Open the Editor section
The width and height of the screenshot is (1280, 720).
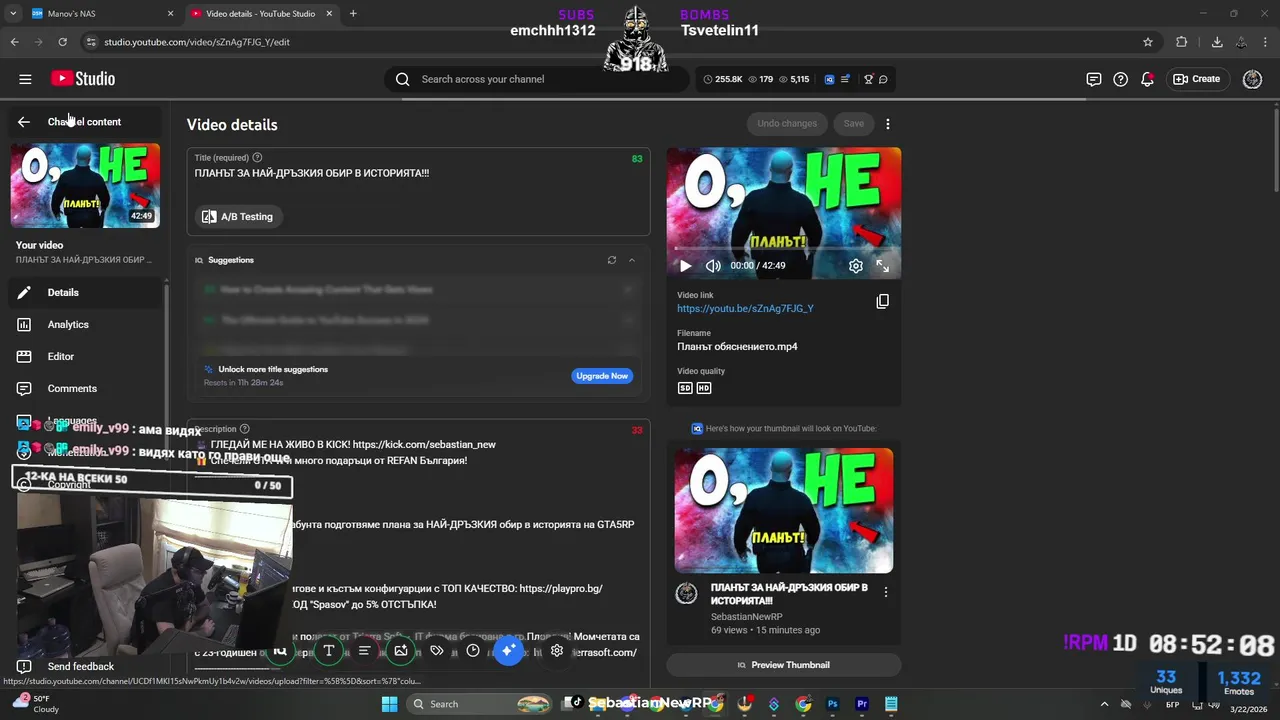(85, 357)
